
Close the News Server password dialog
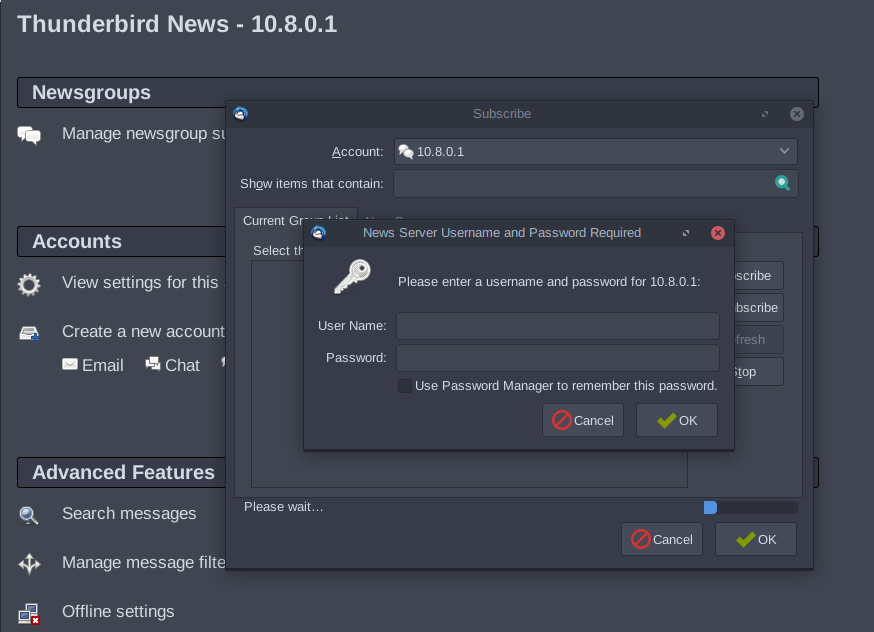click(x=718, y=233)
